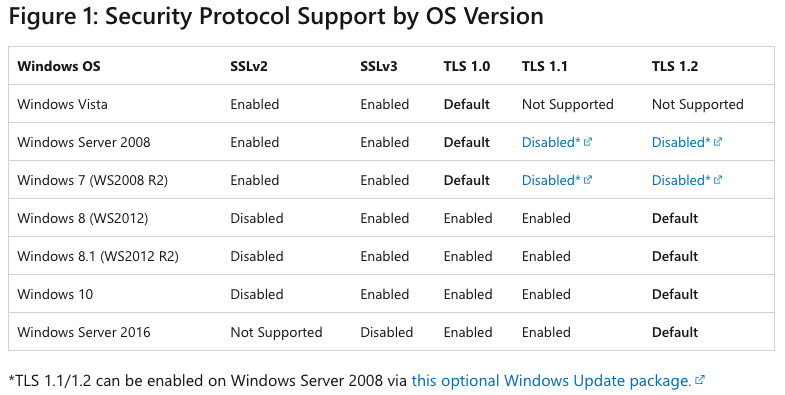Open the Windows 7 TLS 1.2 Disabled* link

(681, 180)
